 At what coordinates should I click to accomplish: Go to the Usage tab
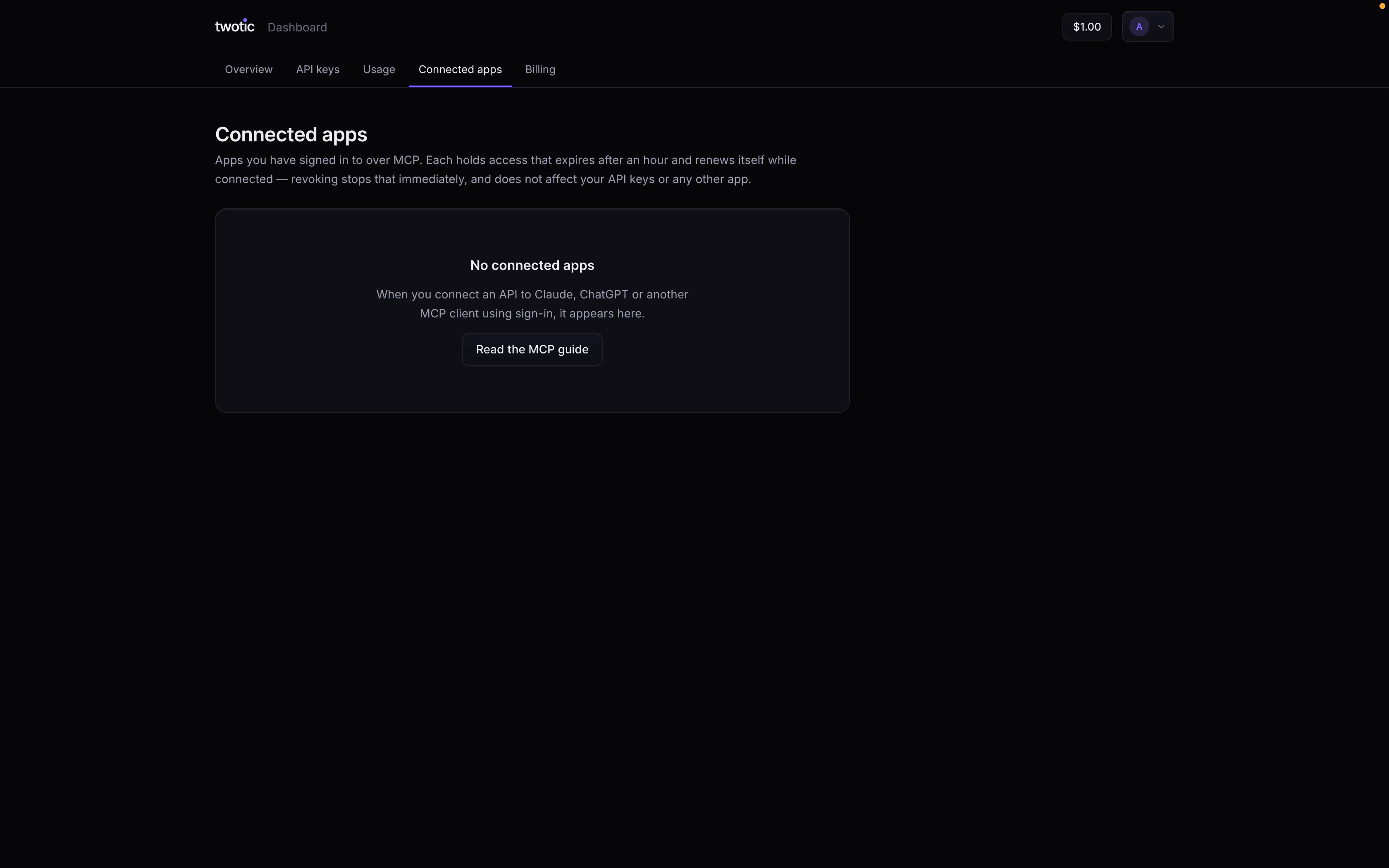(x=379, y=69)
